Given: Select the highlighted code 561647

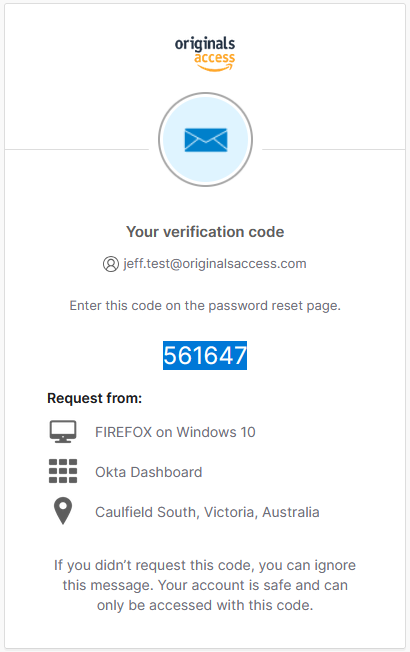Looking at the screenshot, I should (x=205, y=356).
